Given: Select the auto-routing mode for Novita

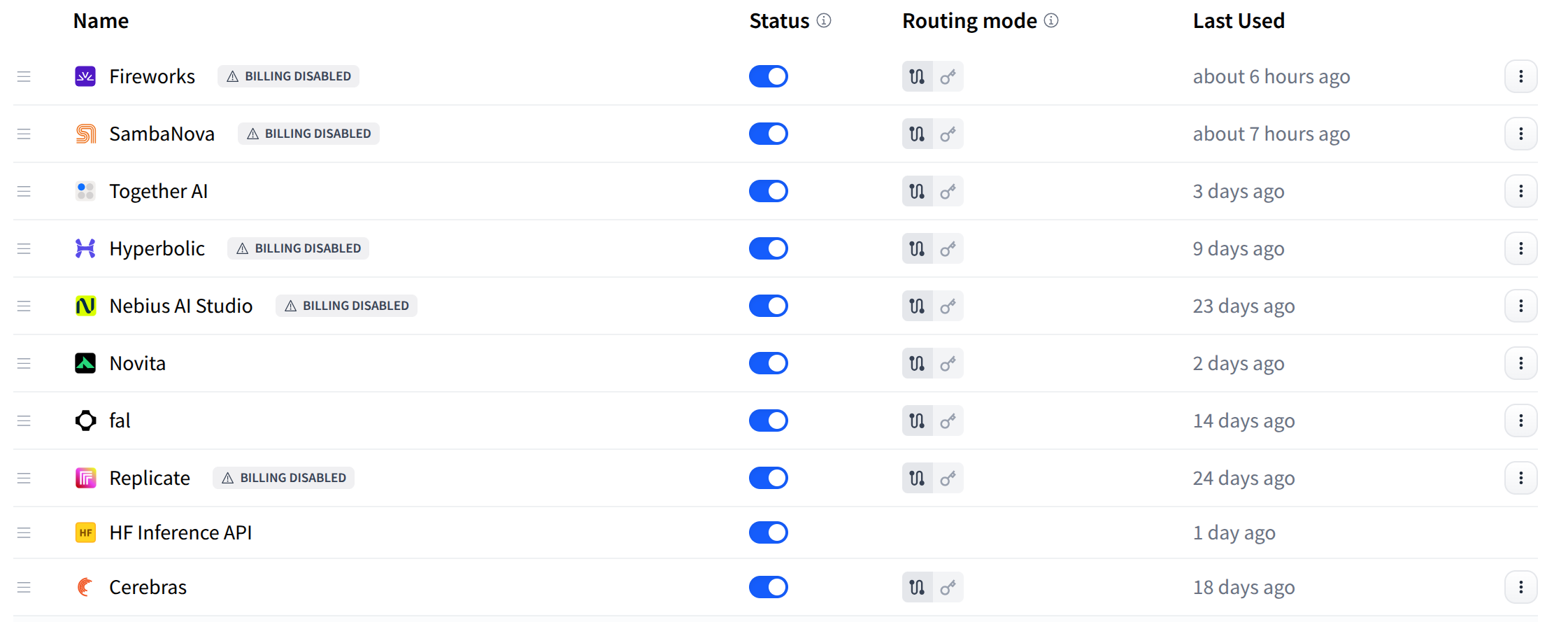Looking at the screenshot, I should (x=917, y=363).
